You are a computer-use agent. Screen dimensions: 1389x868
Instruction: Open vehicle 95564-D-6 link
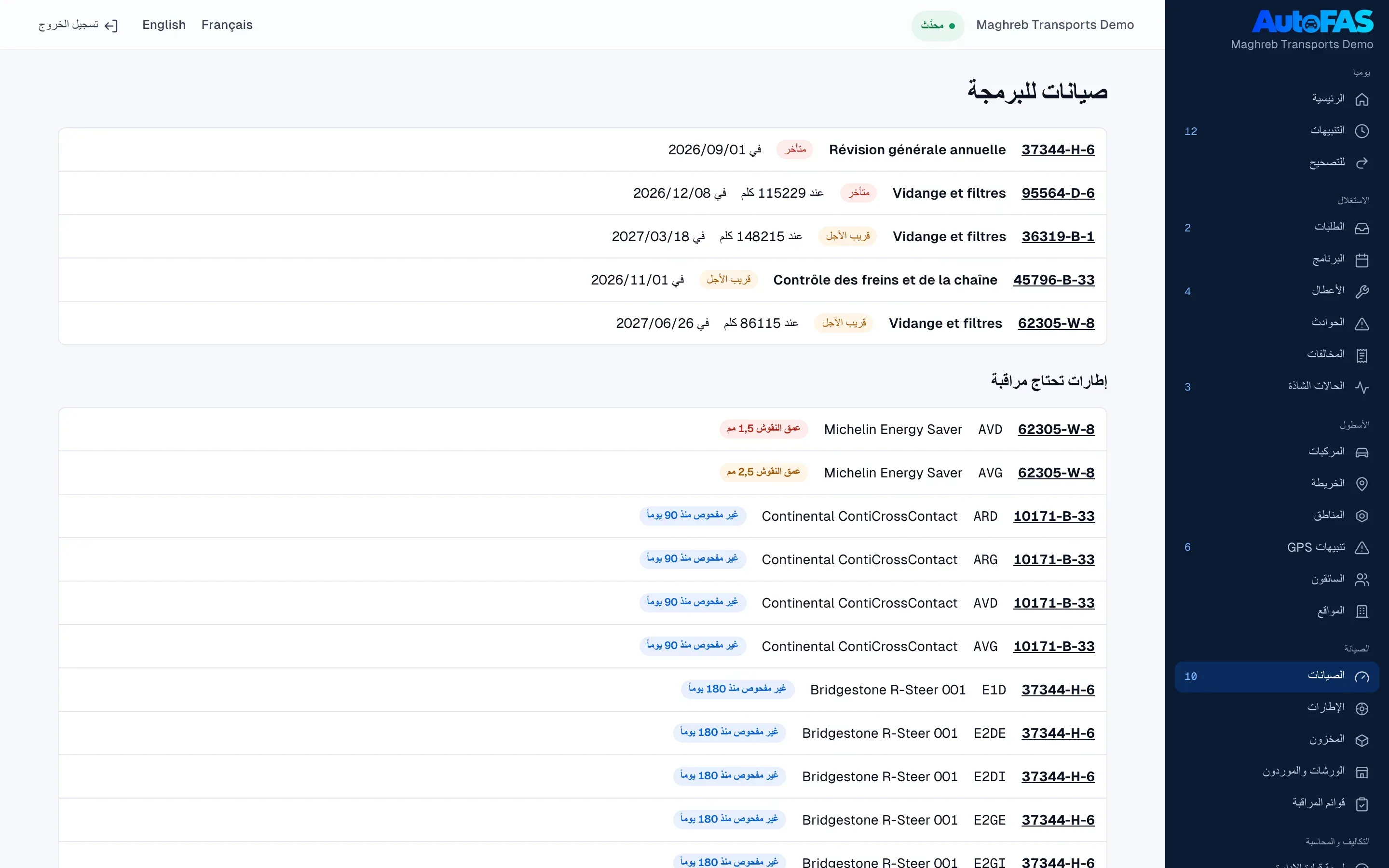point(1058,193)
